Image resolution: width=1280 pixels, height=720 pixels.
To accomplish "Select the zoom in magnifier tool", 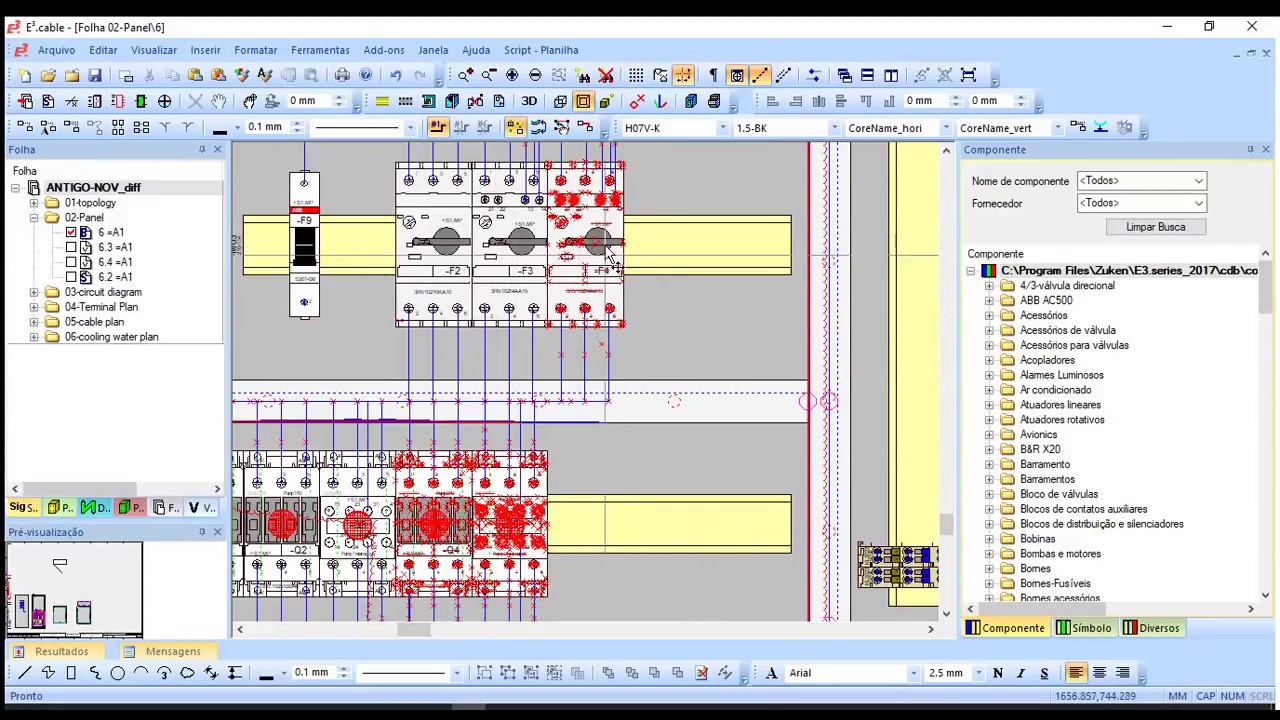I will pyautogui.click(x=466, y=75).
